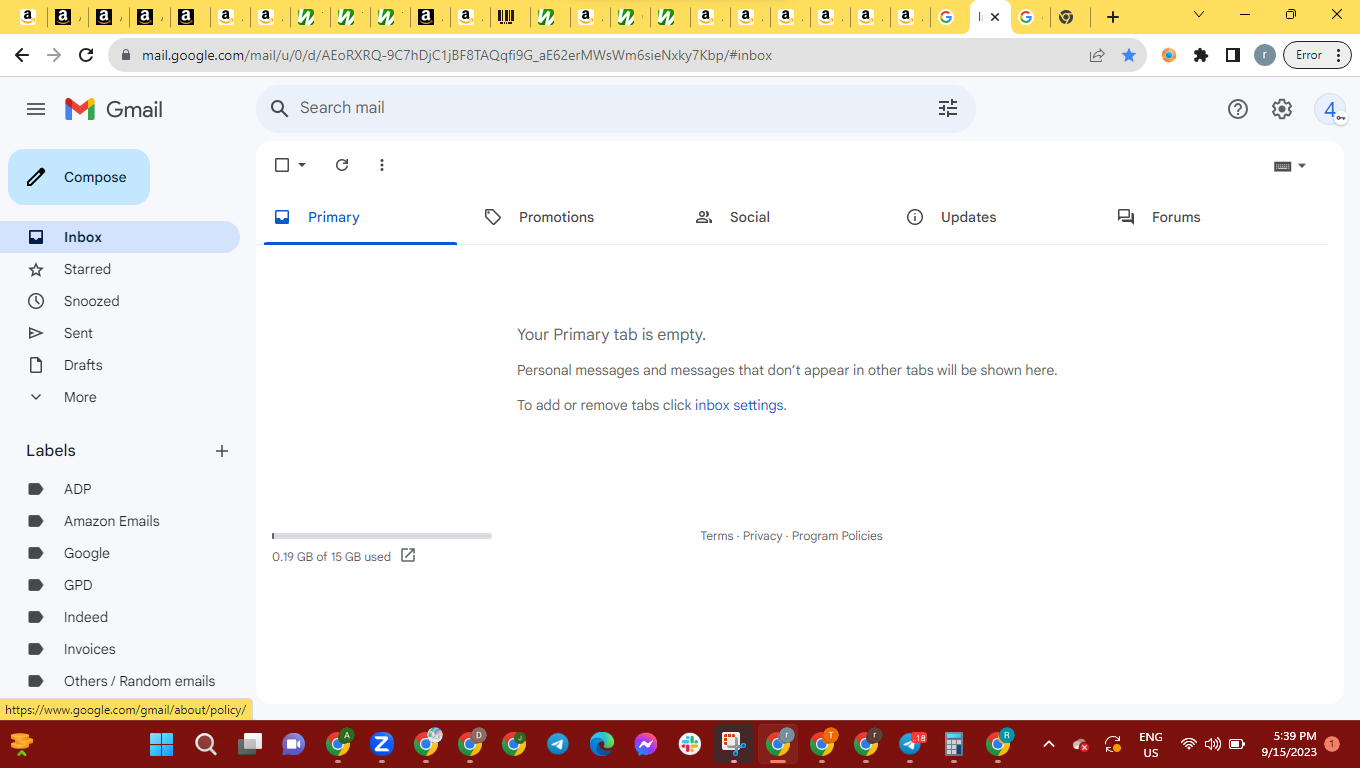This screenshot has height=768, width=1360.
Task: Open the GPD label
Action: pyautogui.click(x=120, y=585)
